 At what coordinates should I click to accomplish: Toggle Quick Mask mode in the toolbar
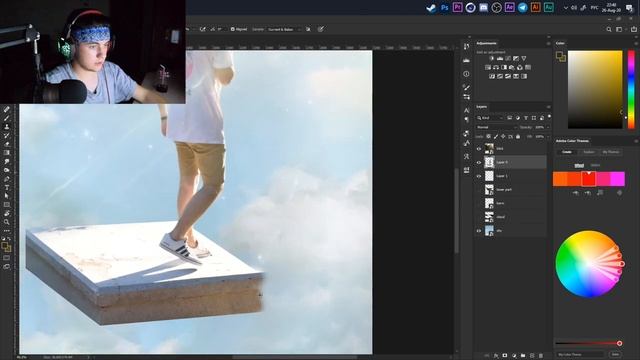point(7,258)
